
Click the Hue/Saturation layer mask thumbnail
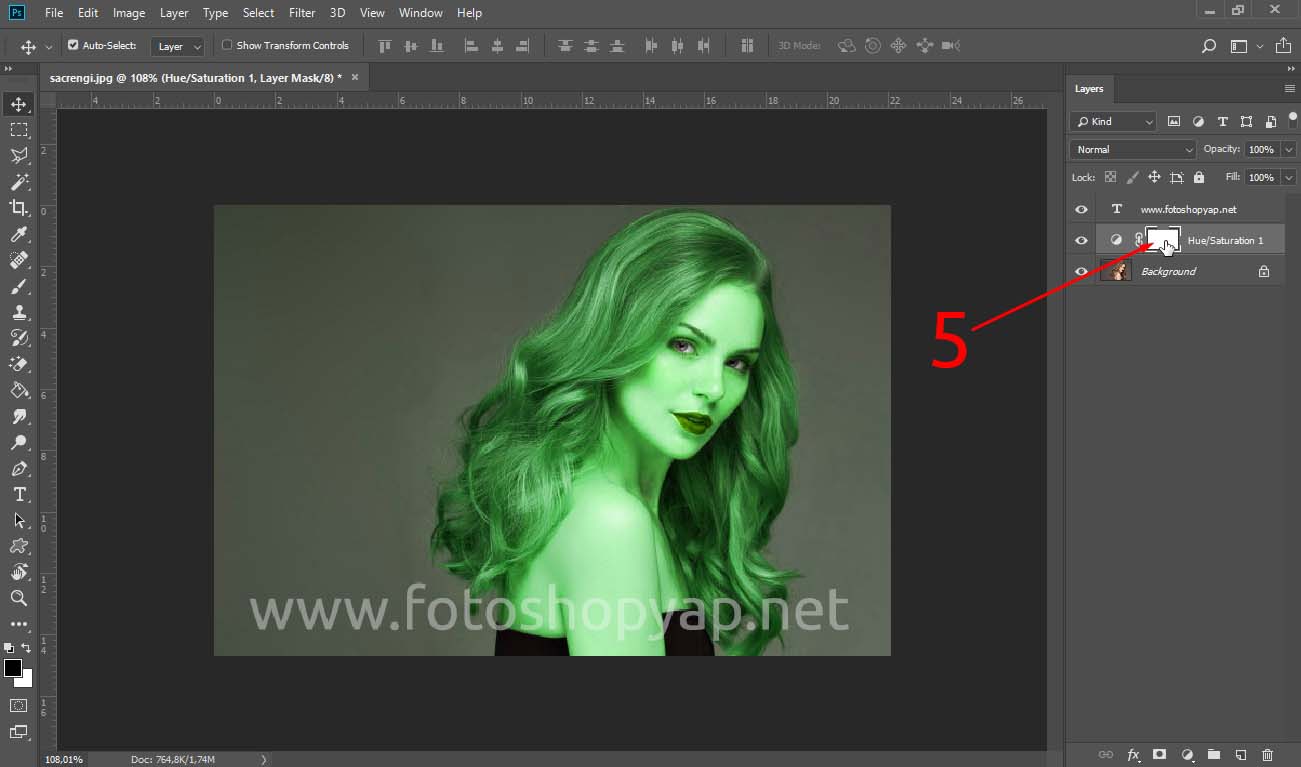(1163, 240)
